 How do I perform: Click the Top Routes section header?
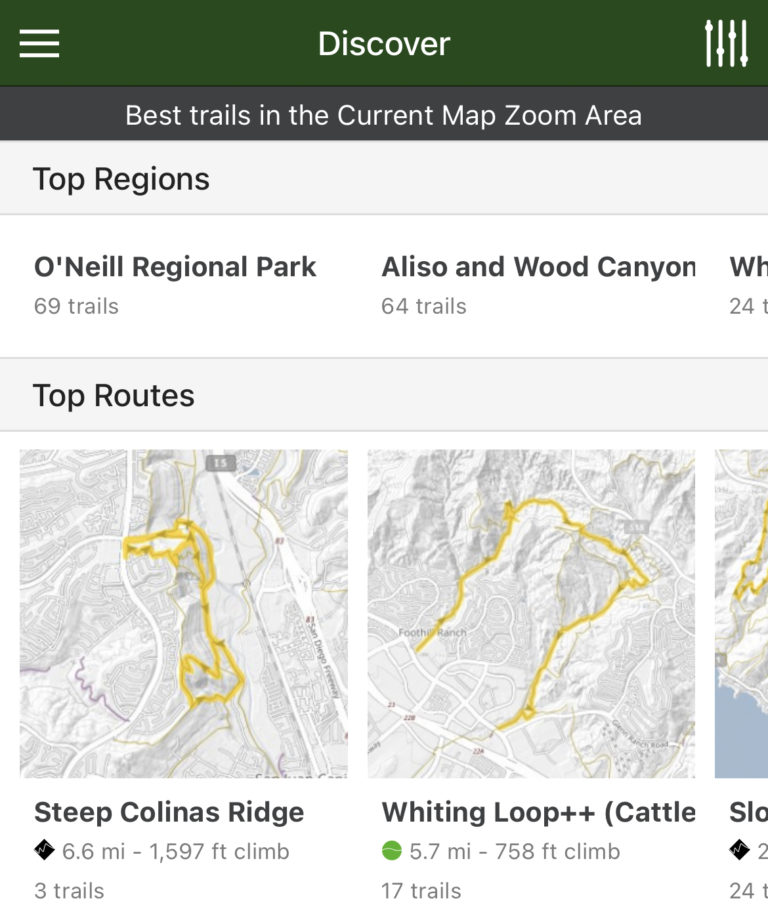(x=114, y=395)
